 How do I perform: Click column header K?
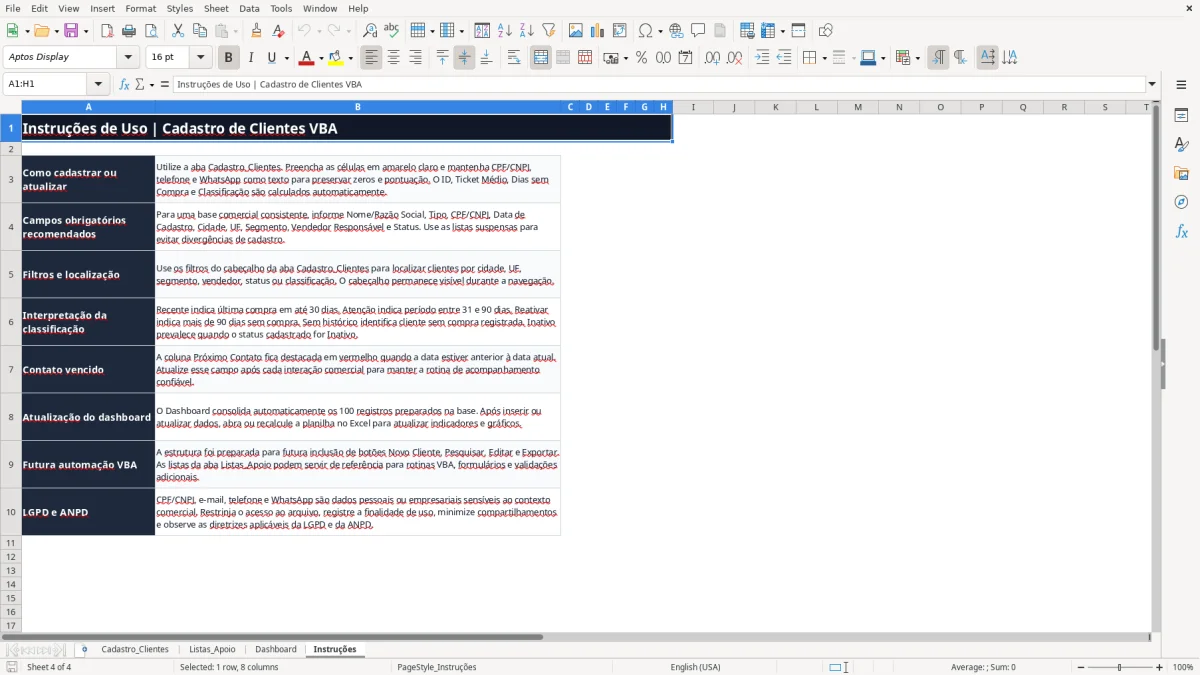pyautogui.click(x=775, y=107)
